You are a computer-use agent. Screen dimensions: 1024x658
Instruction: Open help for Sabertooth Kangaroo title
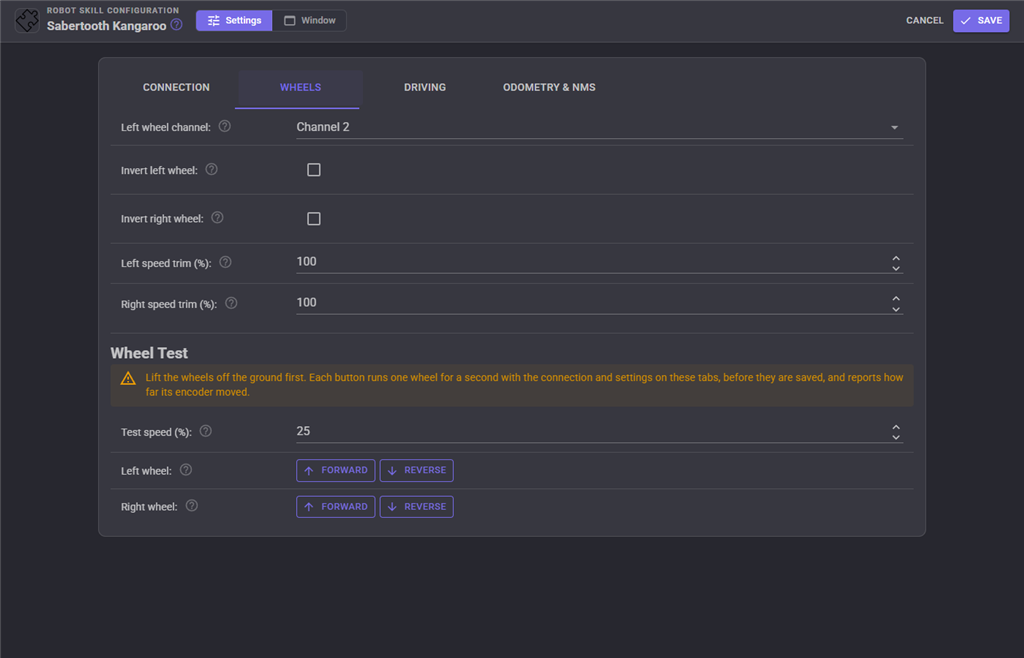pos(176,25)
